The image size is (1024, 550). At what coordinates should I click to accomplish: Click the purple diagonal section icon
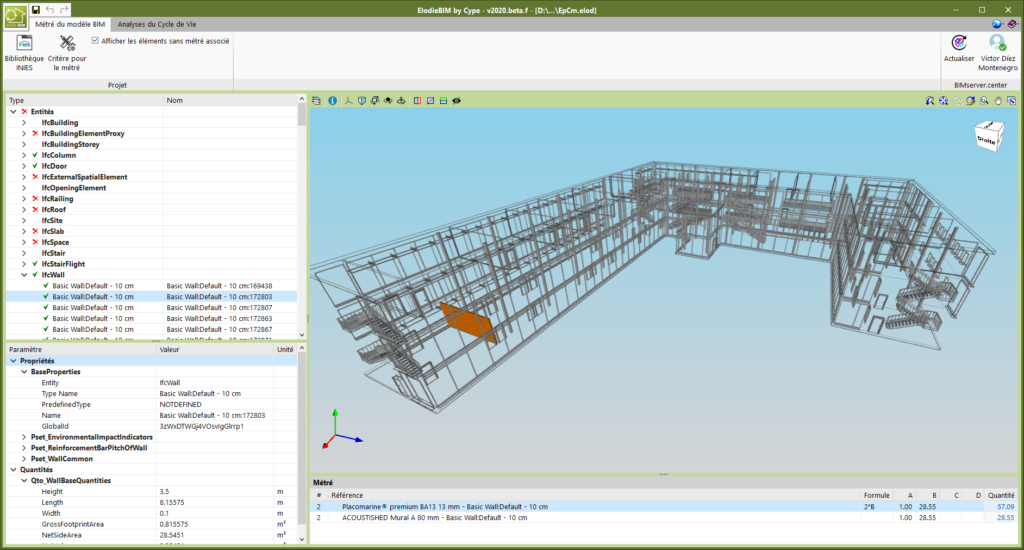click(430, 101)
